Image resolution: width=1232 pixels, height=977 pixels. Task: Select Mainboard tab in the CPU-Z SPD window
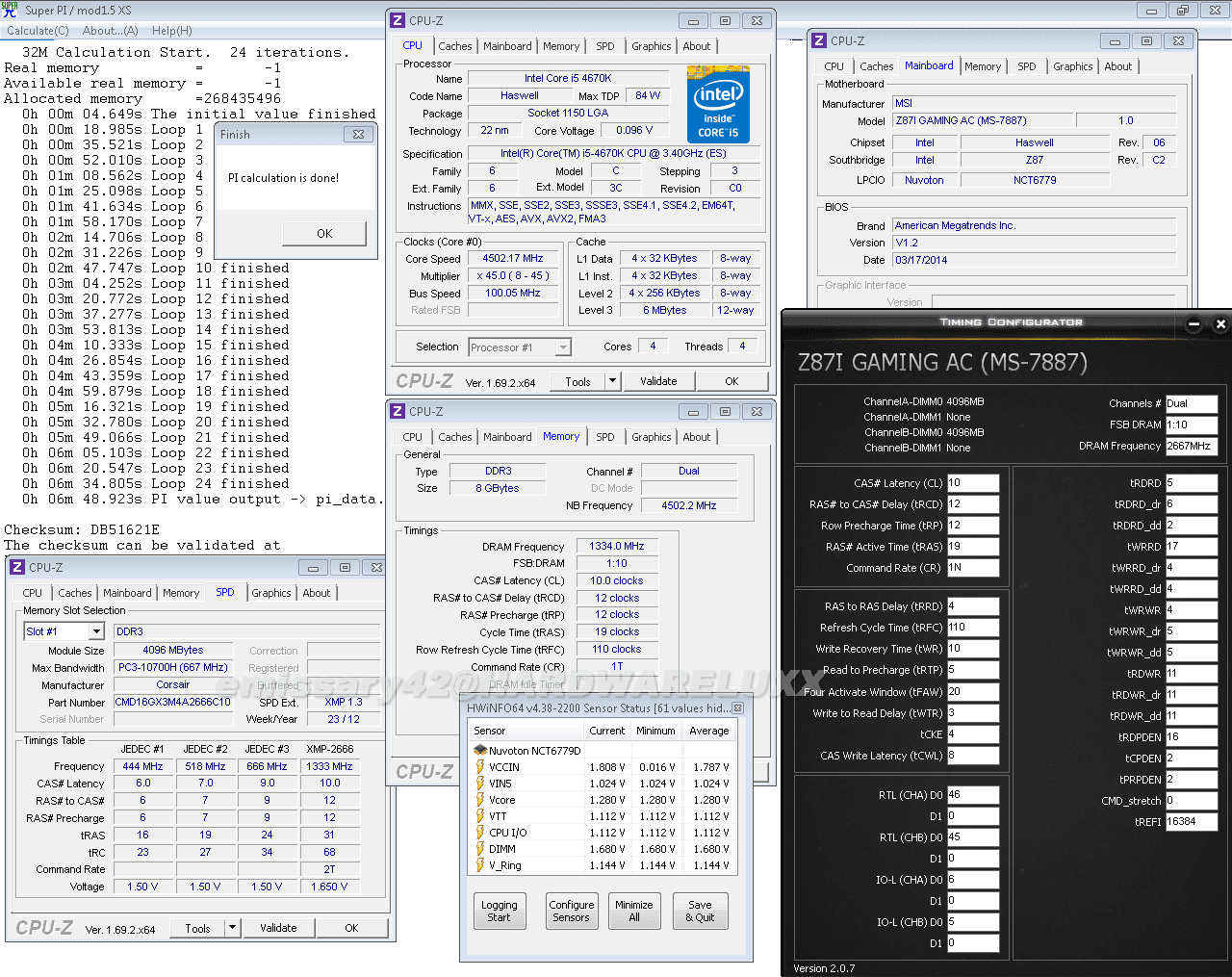[x=127, y=593]
